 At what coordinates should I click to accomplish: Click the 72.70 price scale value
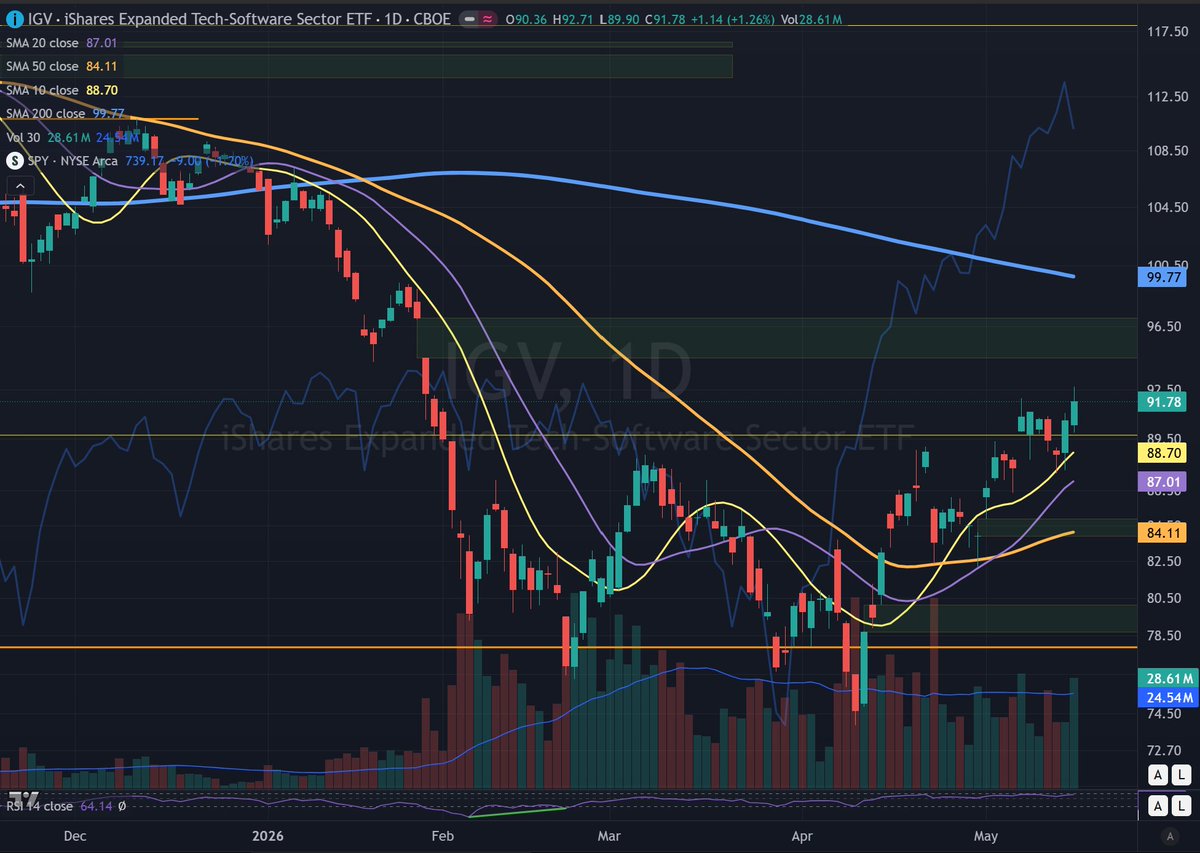1166,750
